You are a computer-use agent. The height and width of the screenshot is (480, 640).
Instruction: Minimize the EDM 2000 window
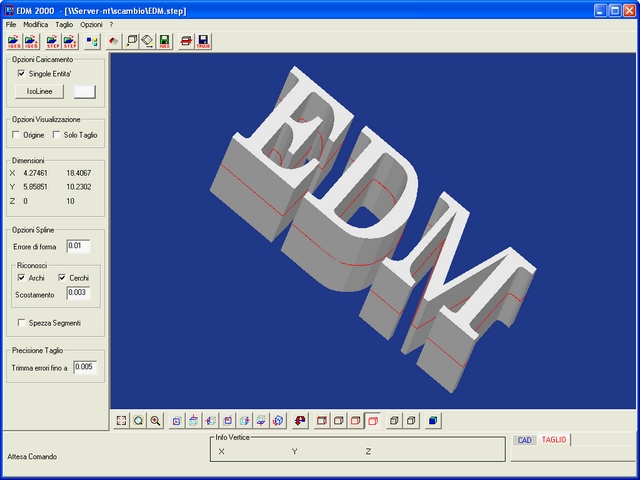click(600, 10)
